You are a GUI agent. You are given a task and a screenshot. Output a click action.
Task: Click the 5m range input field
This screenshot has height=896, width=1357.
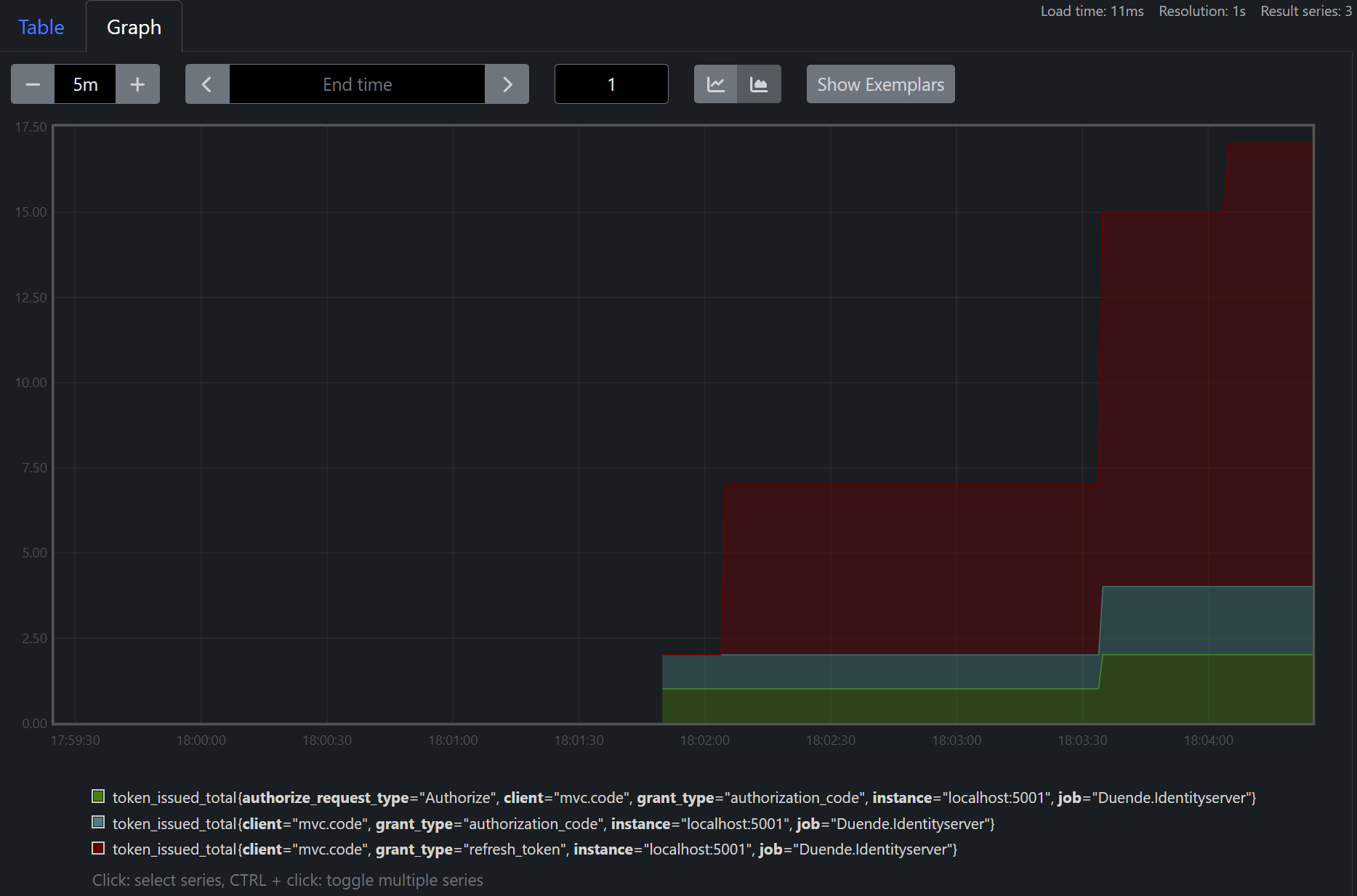tap(85, 84)
